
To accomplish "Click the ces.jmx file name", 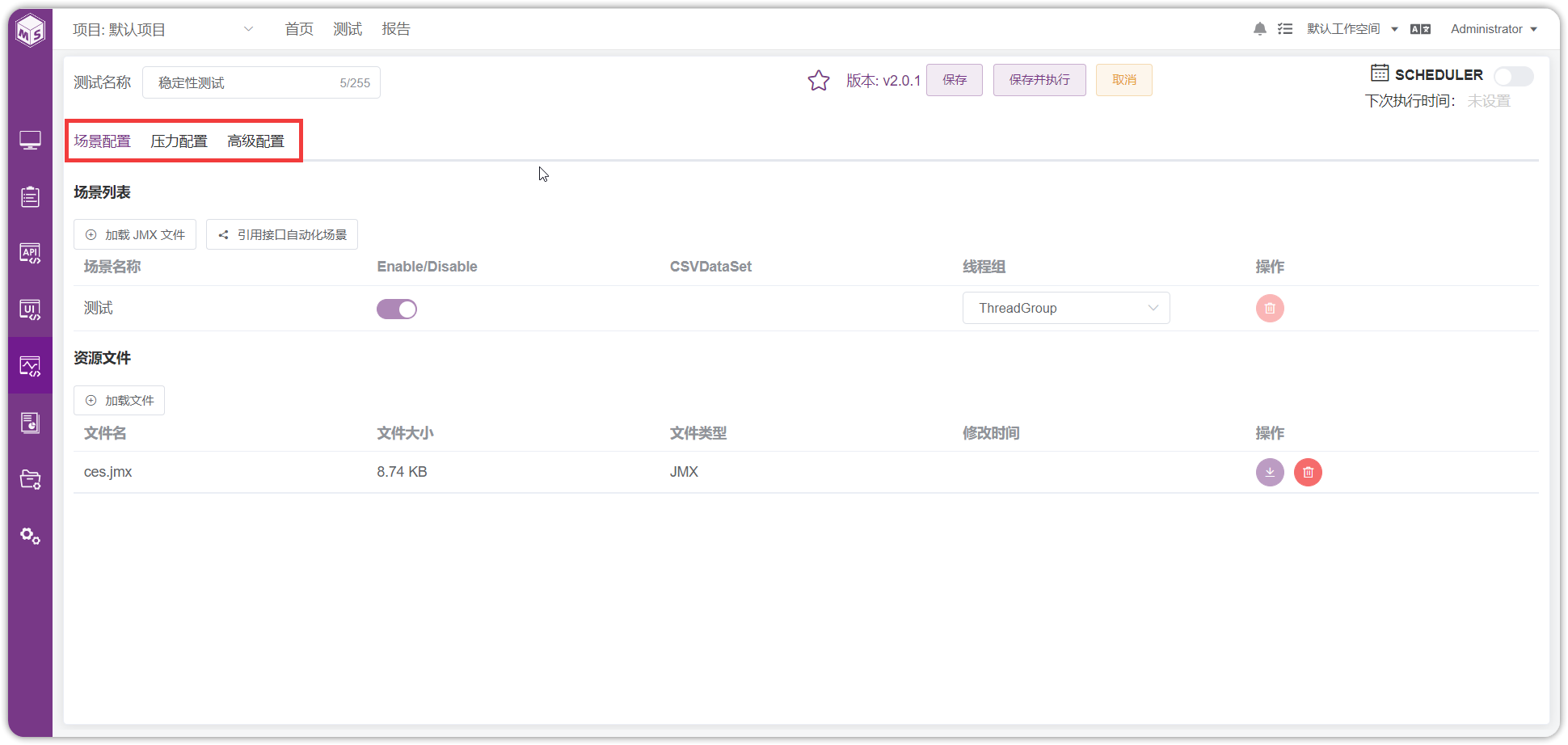I will click(108, 472).
